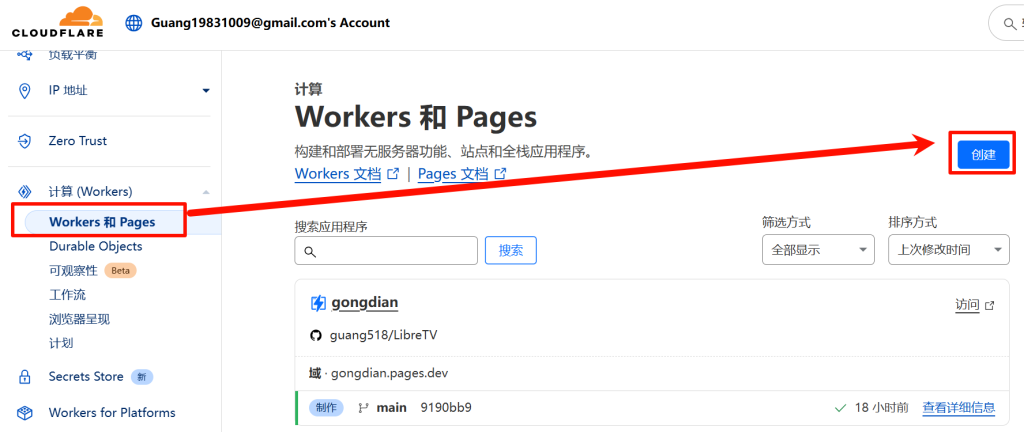Click the Zero Trust shield icon

[x=25, y=141]
